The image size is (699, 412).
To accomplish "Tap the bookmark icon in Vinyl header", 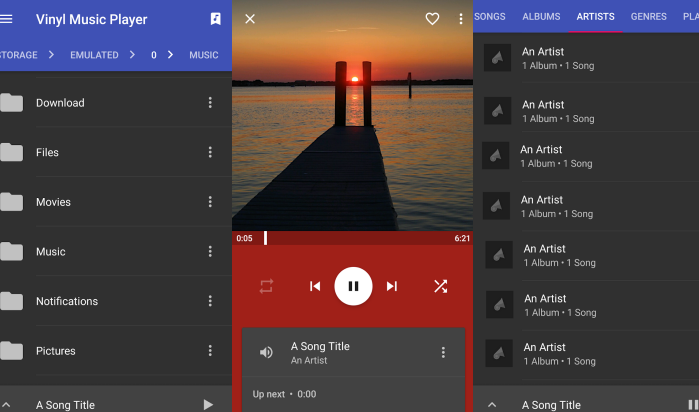I will coord(215,19).
